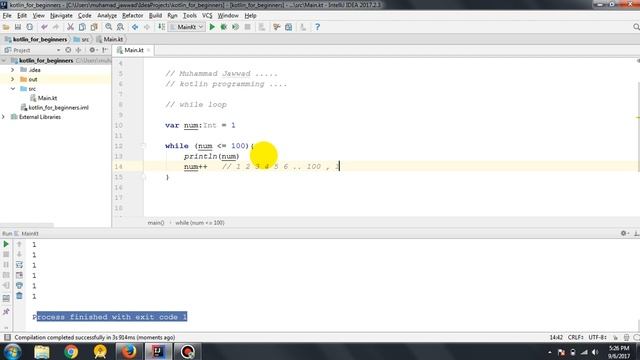640x360 pixels.
Task: Click the Stop button in the Run panel
Action: click(6, 254)
